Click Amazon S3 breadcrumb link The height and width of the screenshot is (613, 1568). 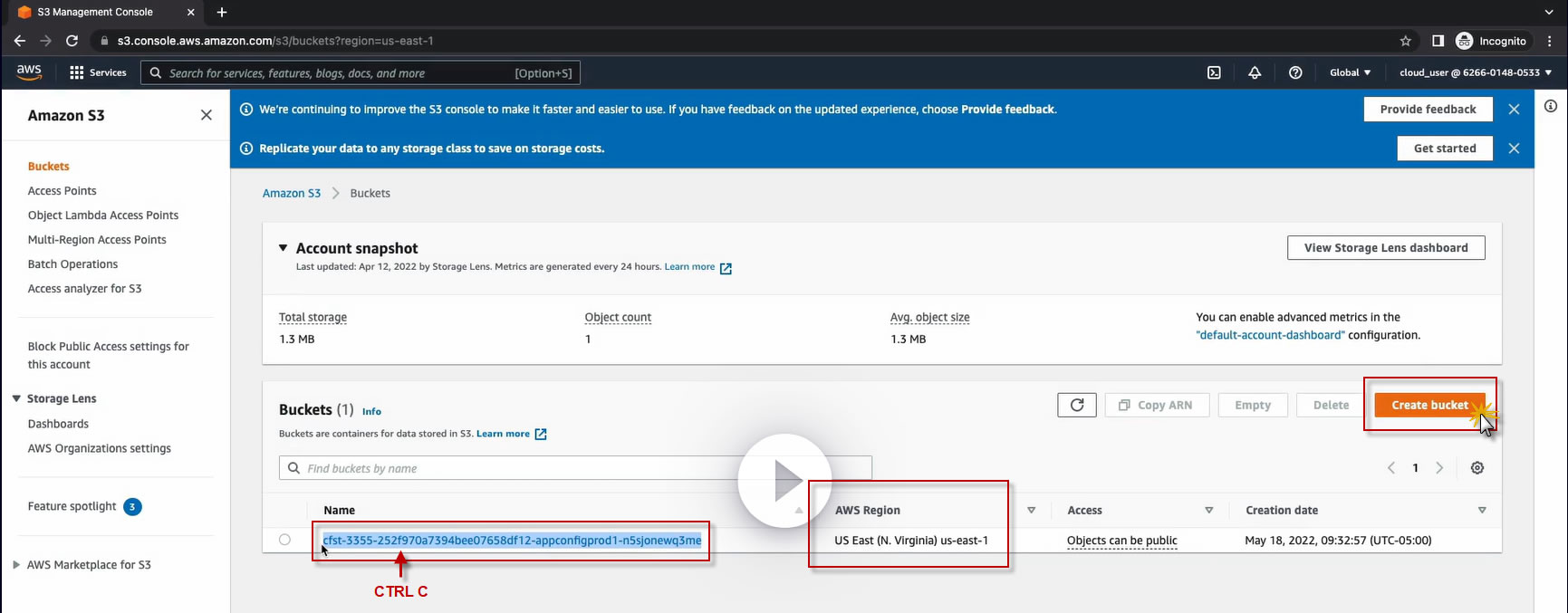coord(292,193)
